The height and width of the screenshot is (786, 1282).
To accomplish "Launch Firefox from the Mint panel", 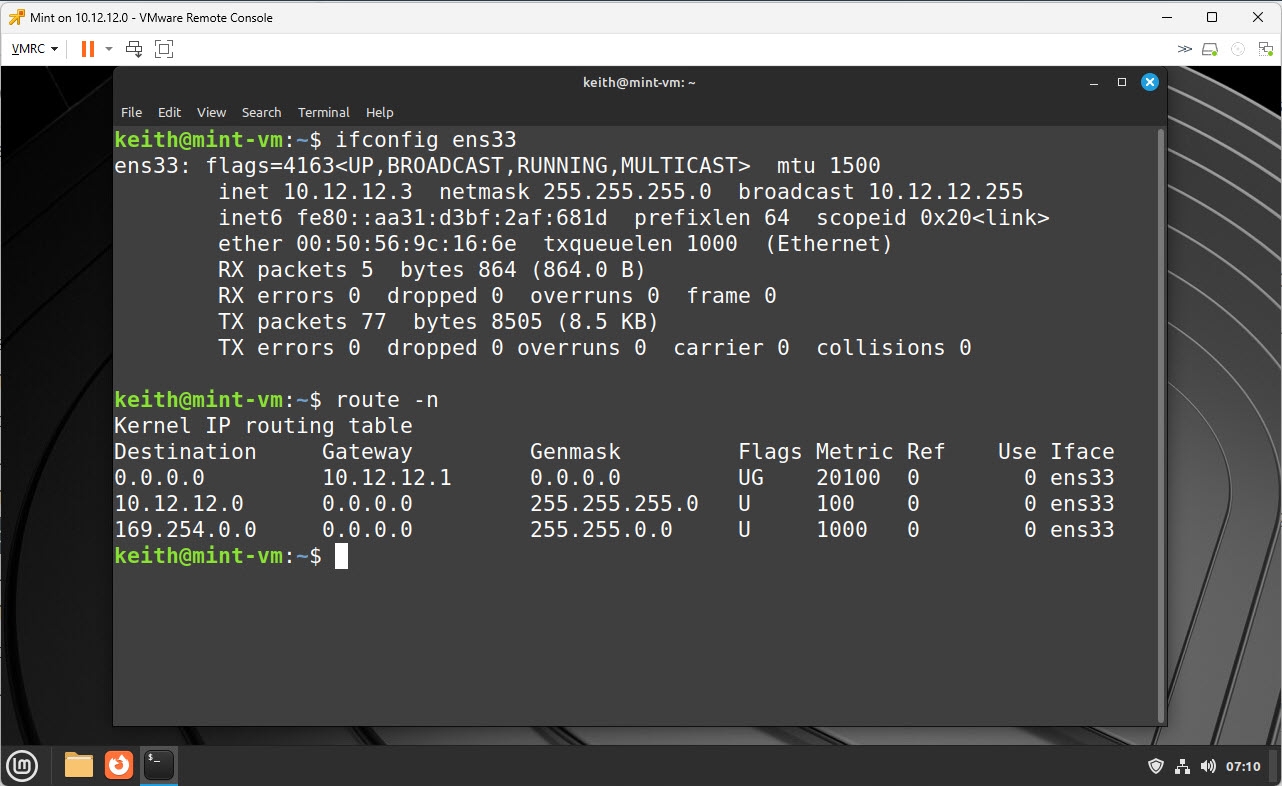I will pyautogui.click(x=119, y=766).
